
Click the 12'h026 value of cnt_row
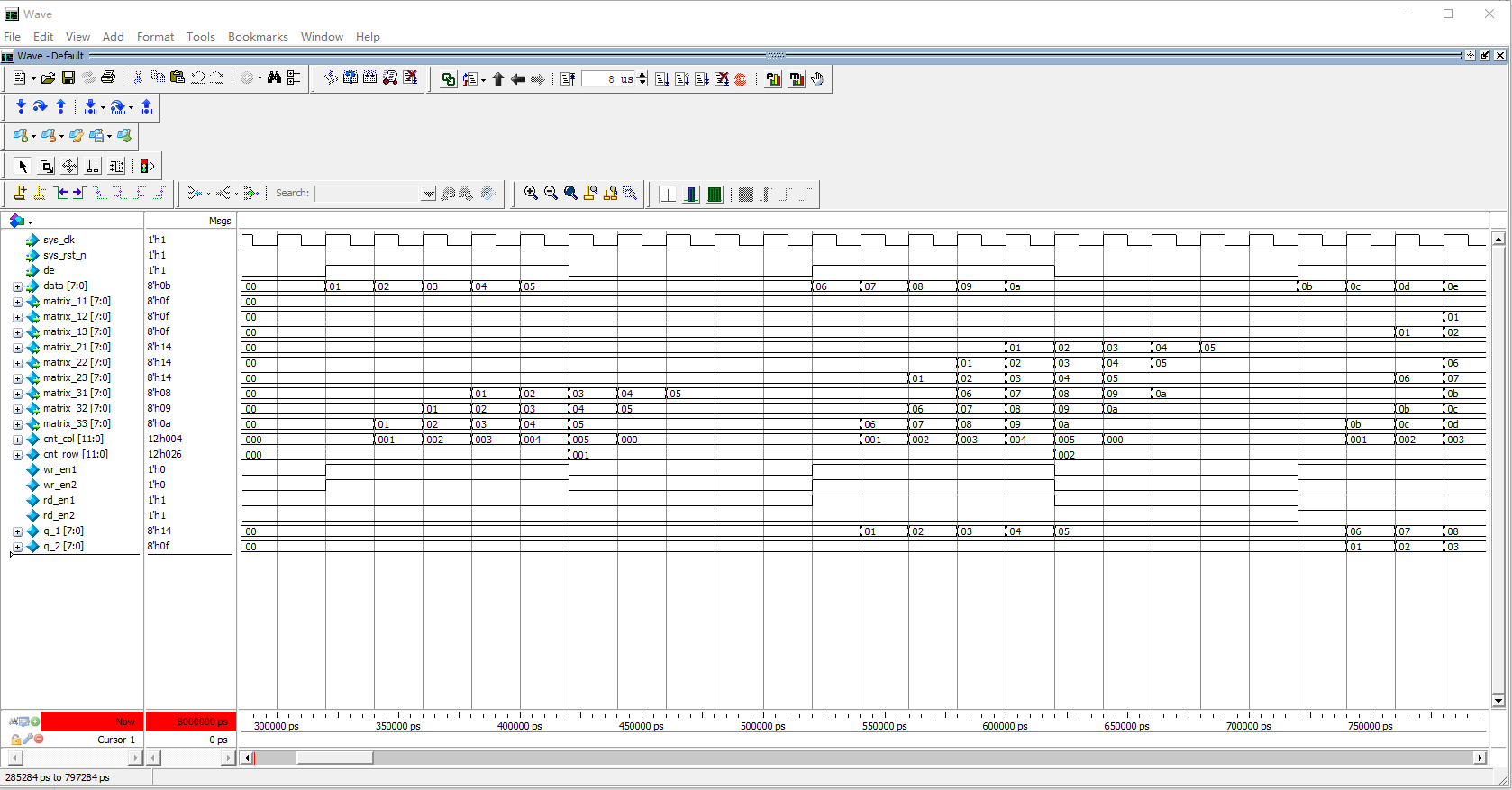[x=165, y=455]
